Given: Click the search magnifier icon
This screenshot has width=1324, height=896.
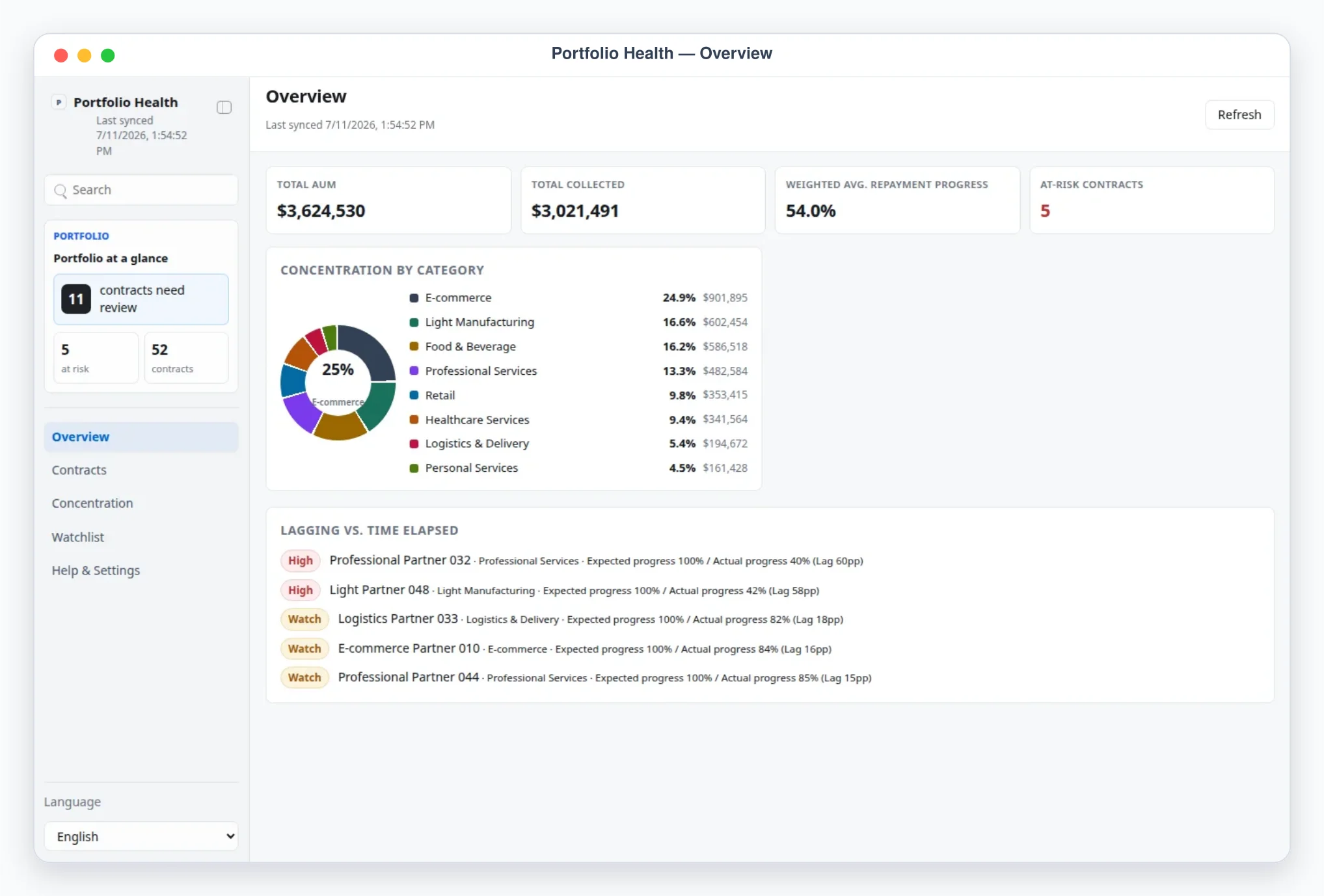Looking at the screenshot, I should pyautogui.click(x=61, y=191).
